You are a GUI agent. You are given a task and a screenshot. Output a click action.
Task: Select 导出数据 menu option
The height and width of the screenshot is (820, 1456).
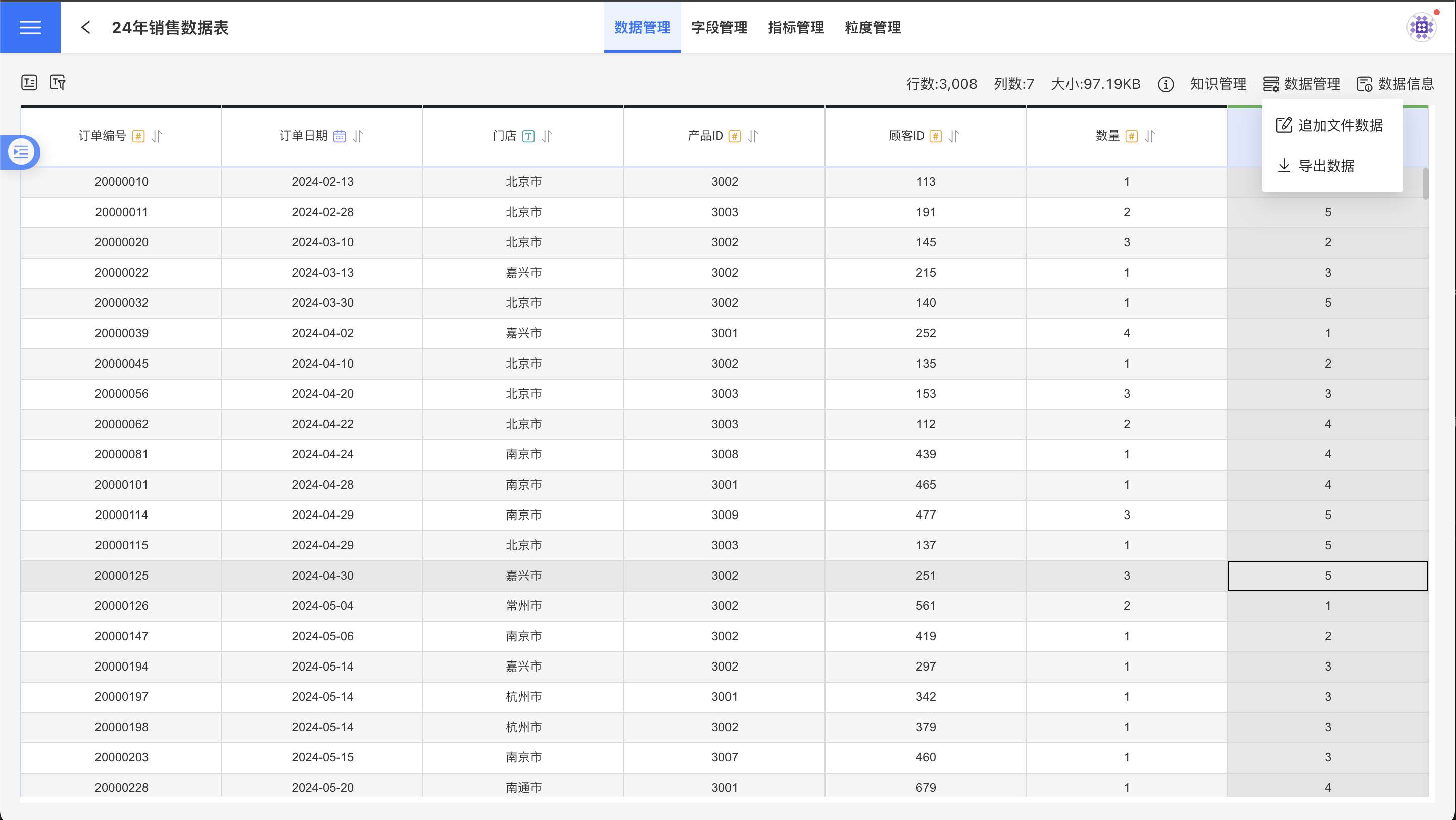click(x=1317, y=166)
